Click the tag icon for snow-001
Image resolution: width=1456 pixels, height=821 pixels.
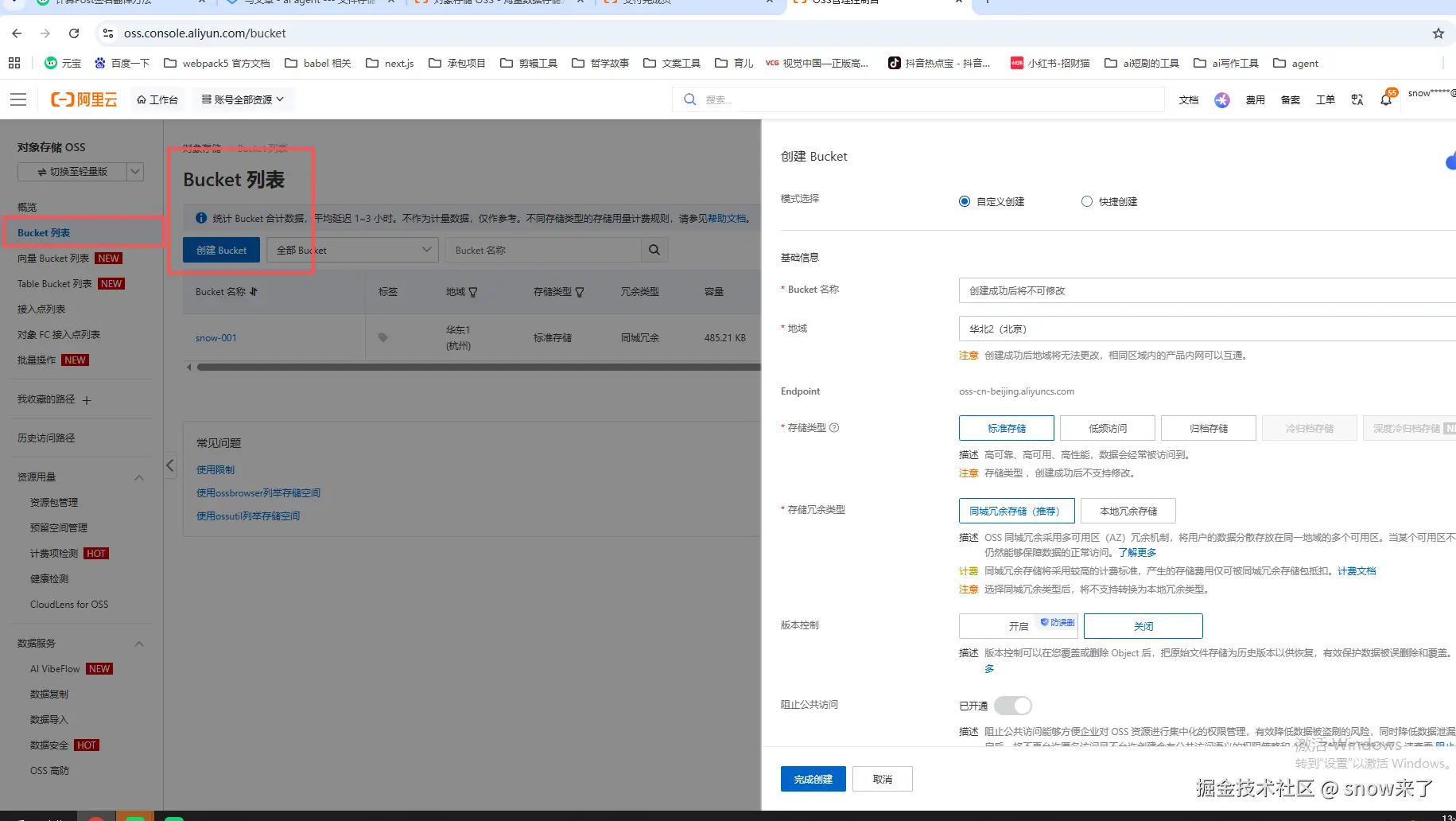coord(383,337)
